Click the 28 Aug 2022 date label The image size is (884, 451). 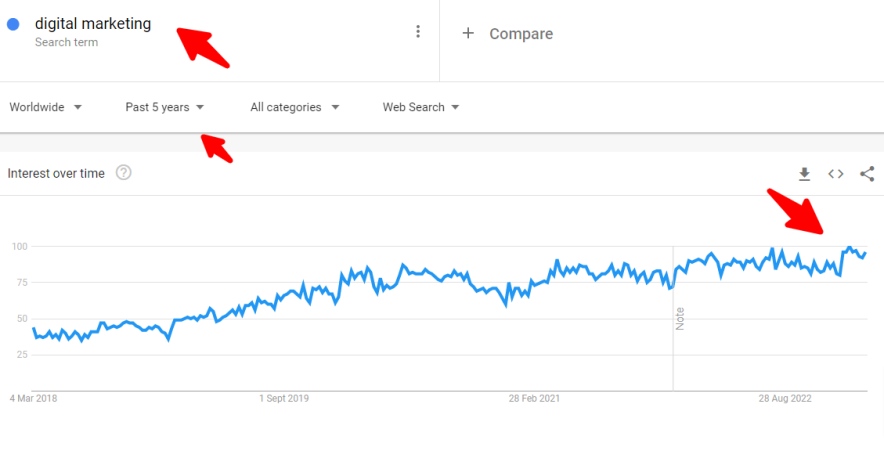[x=785, y=399]
